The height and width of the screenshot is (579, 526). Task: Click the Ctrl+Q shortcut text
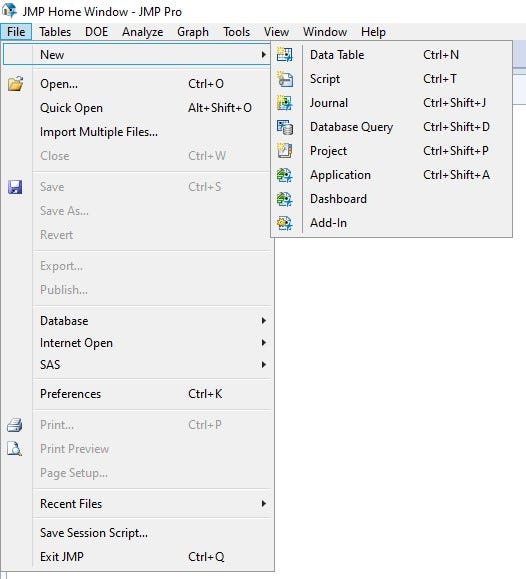[206, 556]
